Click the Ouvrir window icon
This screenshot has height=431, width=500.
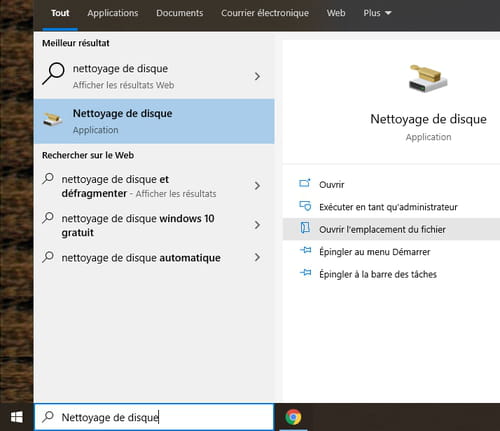305,183
